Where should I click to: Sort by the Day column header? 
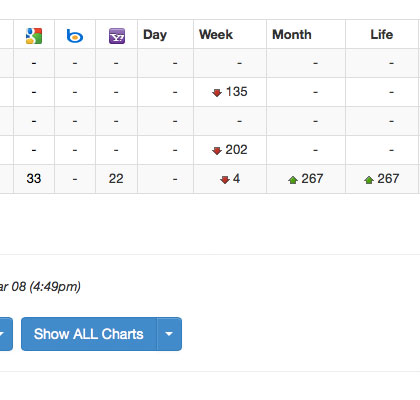[x=155, y=35]
